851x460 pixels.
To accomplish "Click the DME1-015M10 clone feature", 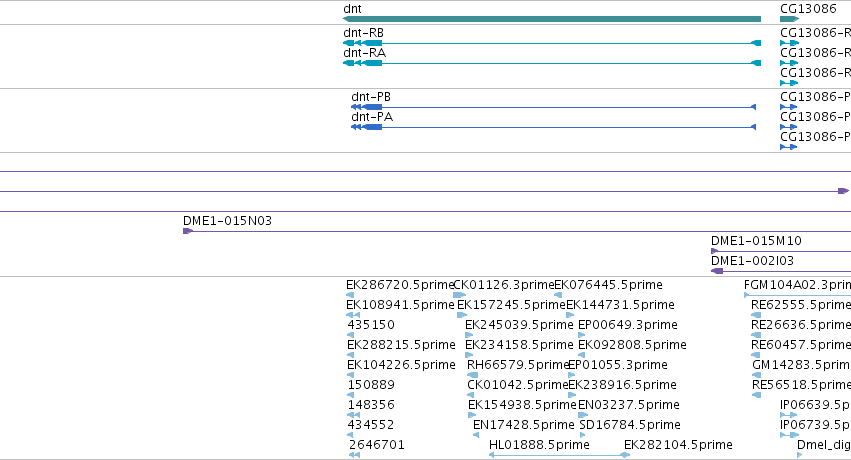I will tap(781, 251).
